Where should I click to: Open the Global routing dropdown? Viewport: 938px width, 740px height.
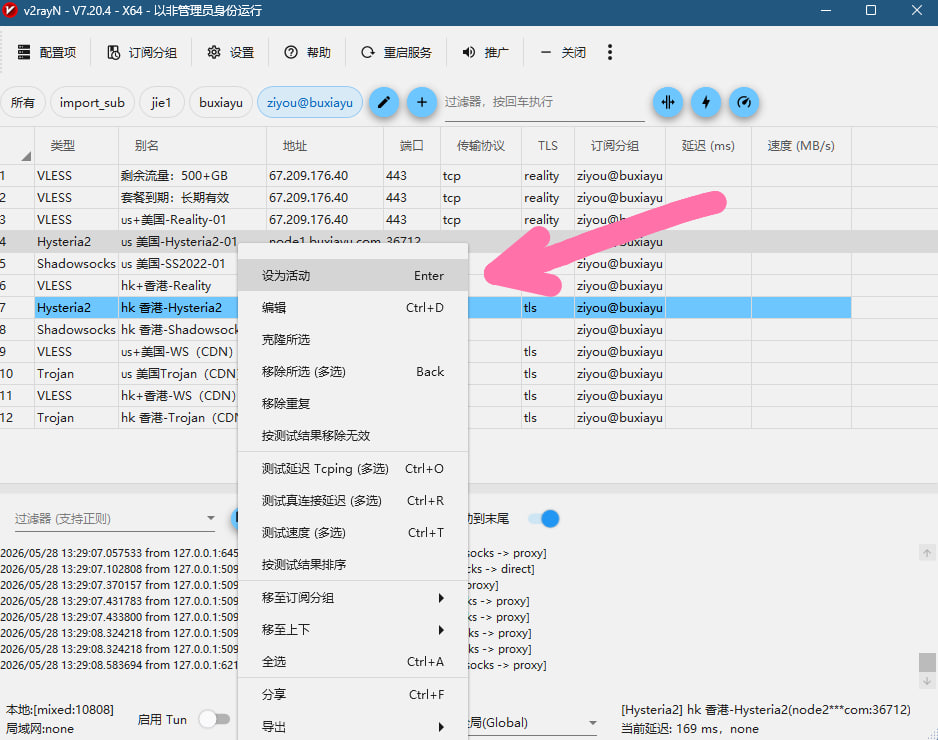click(x=532, y=723)
